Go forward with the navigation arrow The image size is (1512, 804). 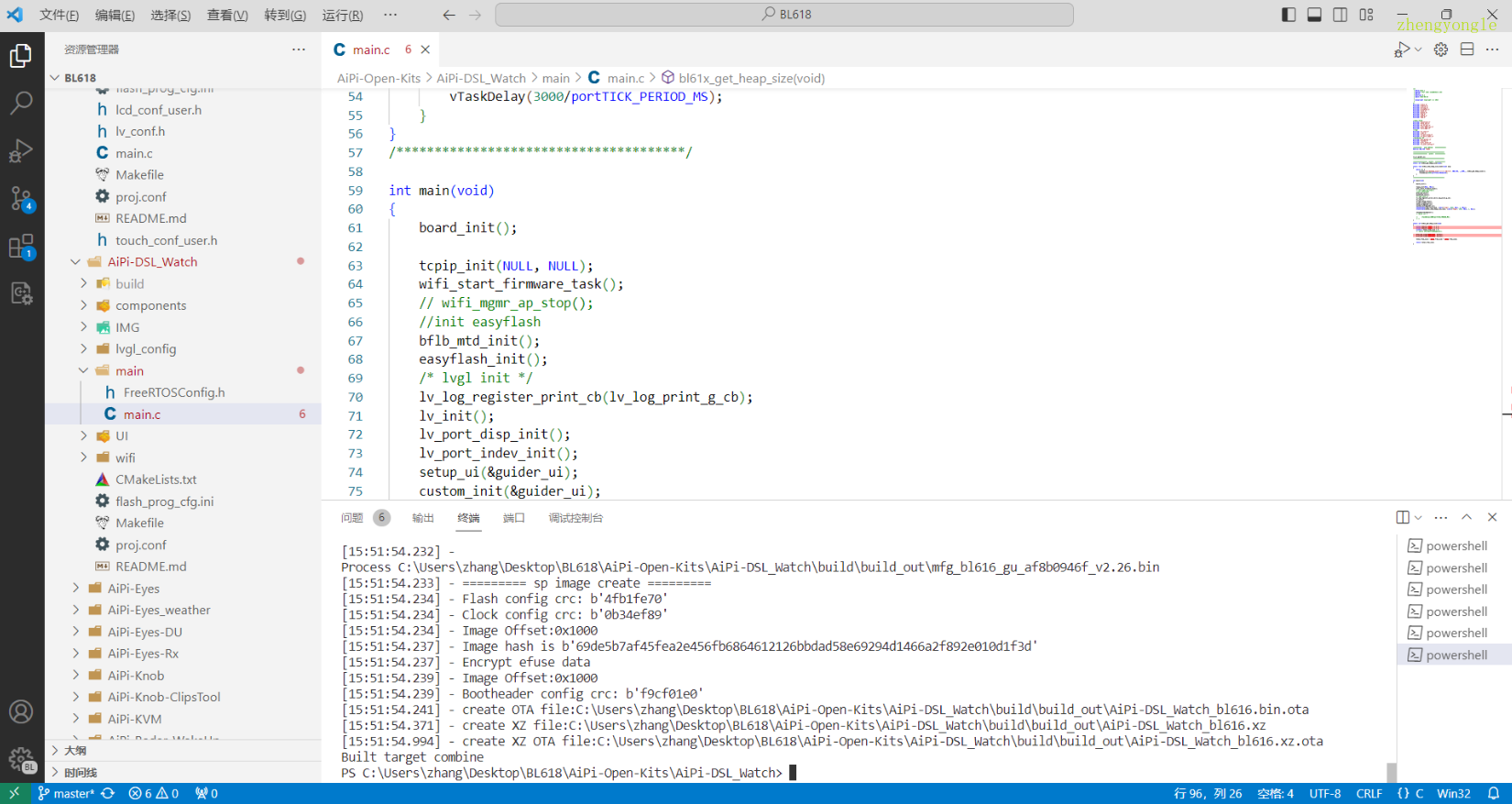pos(475,15)
